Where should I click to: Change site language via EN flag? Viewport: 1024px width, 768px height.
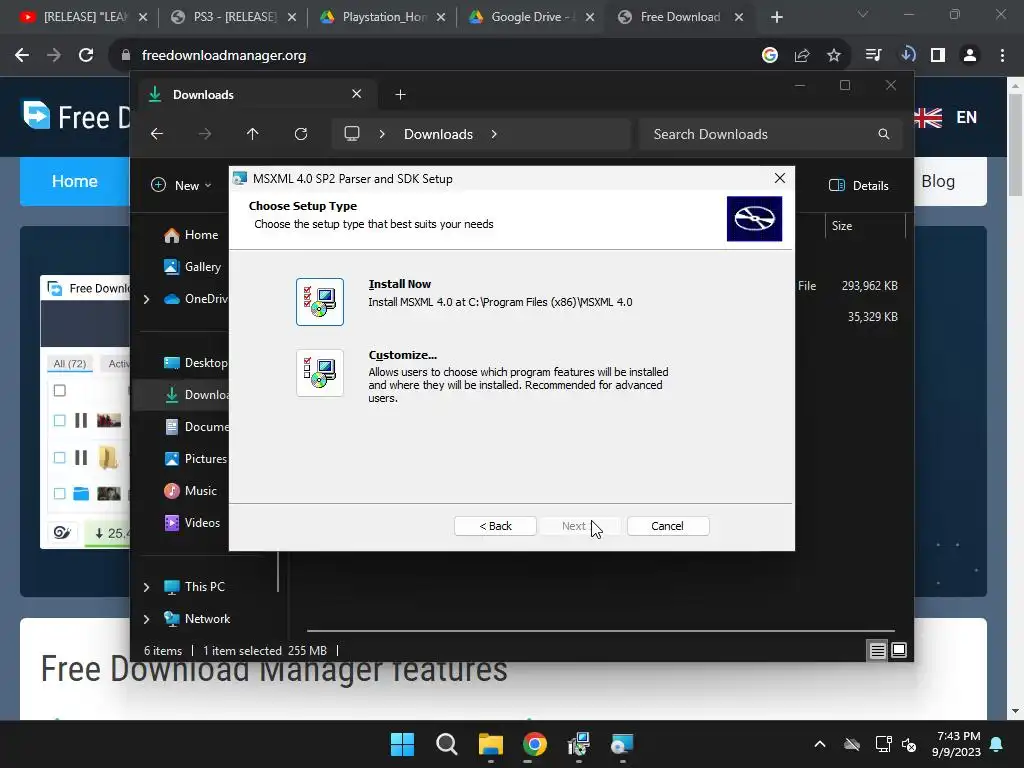pyautogui.click(x=946, y=118)
